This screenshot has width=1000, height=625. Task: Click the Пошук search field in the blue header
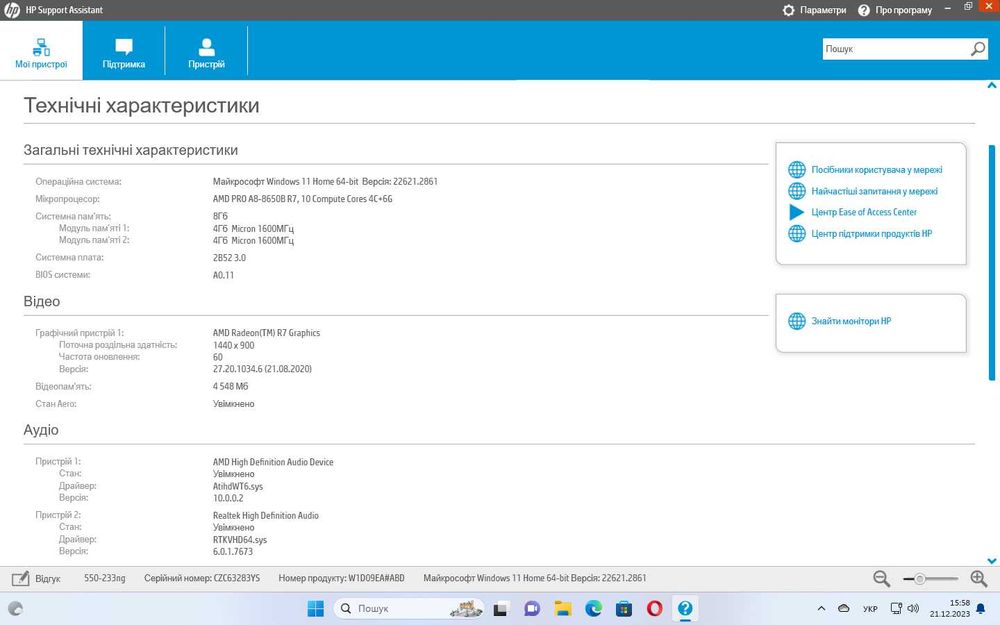coord(895,48)
